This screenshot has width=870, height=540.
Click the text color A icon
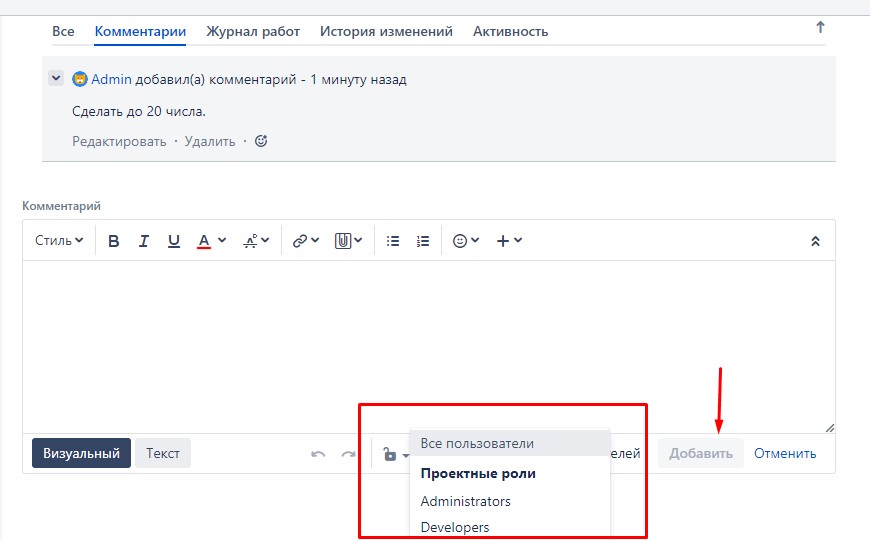coord(204,241)
